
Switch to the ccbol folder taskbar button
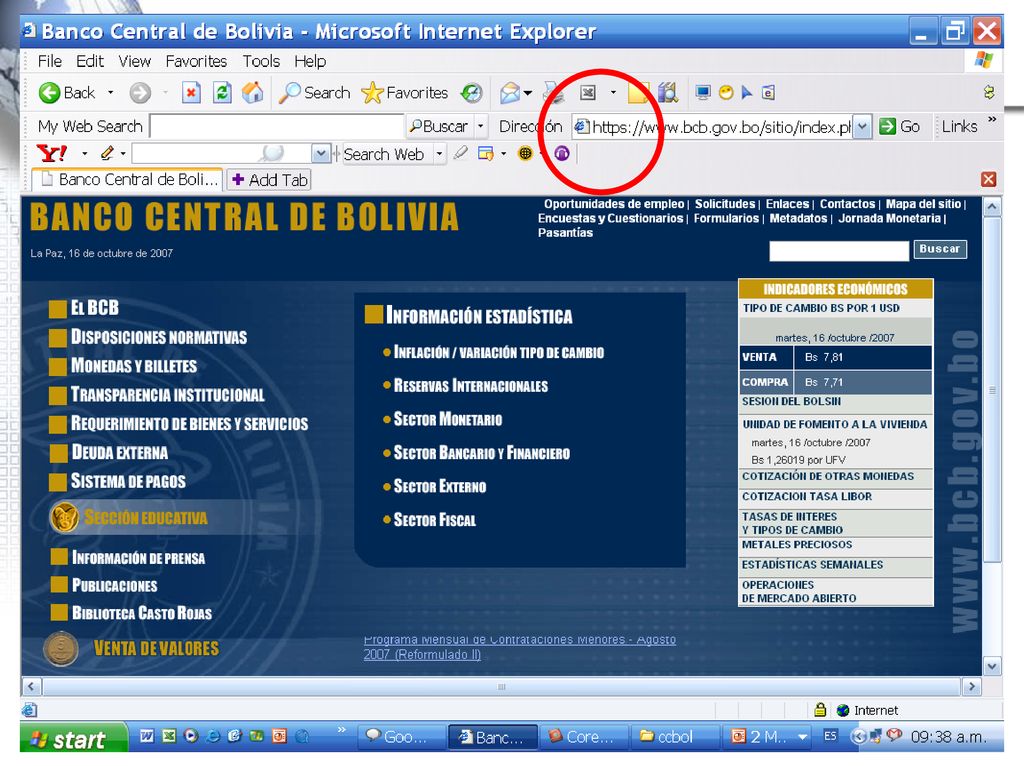coord(674,737)
